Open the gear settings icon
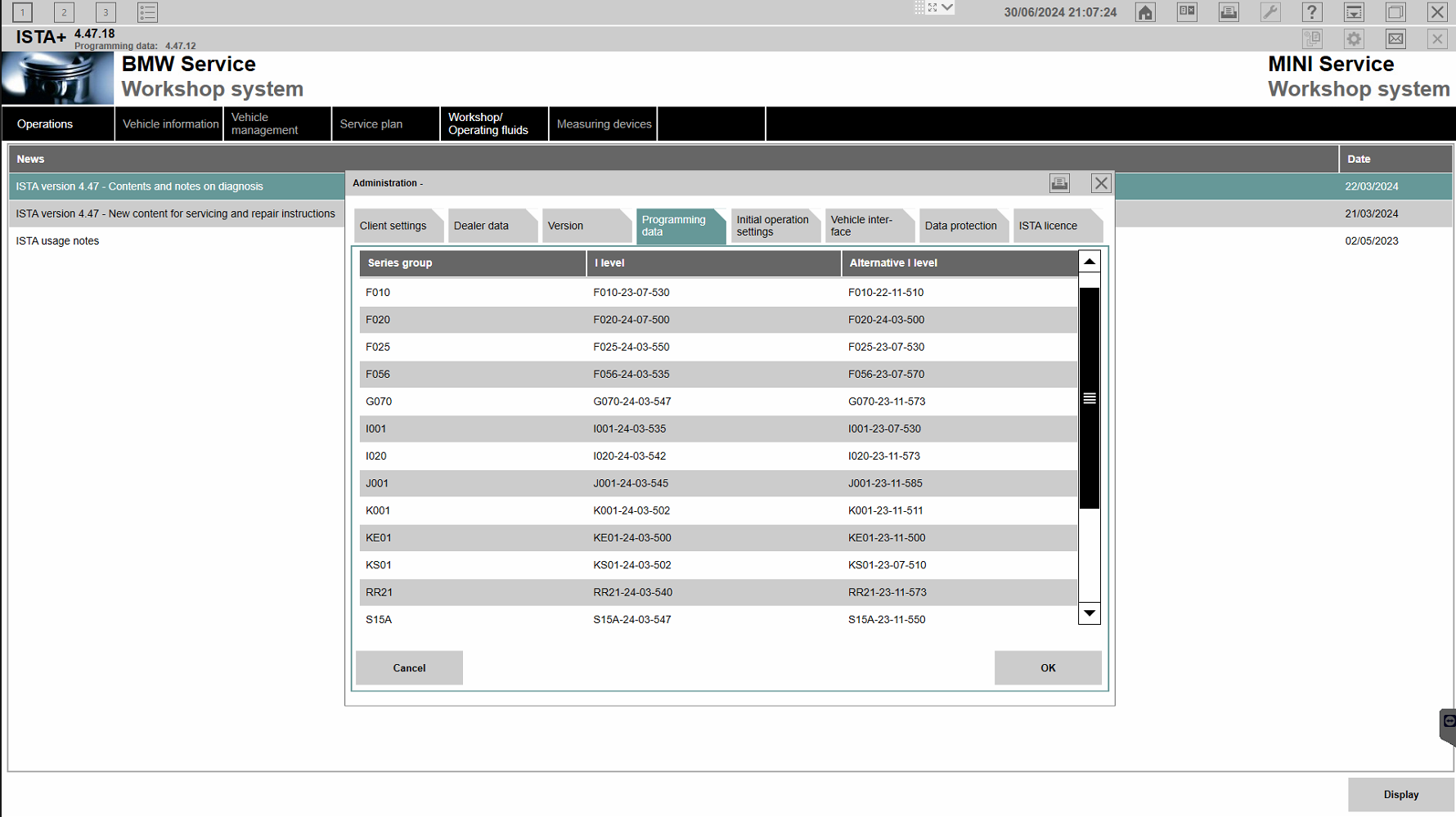 [1354, 38]
